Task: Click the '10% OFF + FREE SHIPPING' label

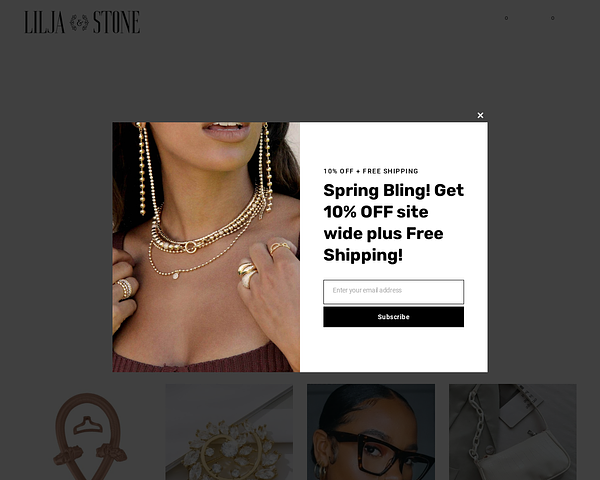Action: pyautogui.click(x=371, y=171)
